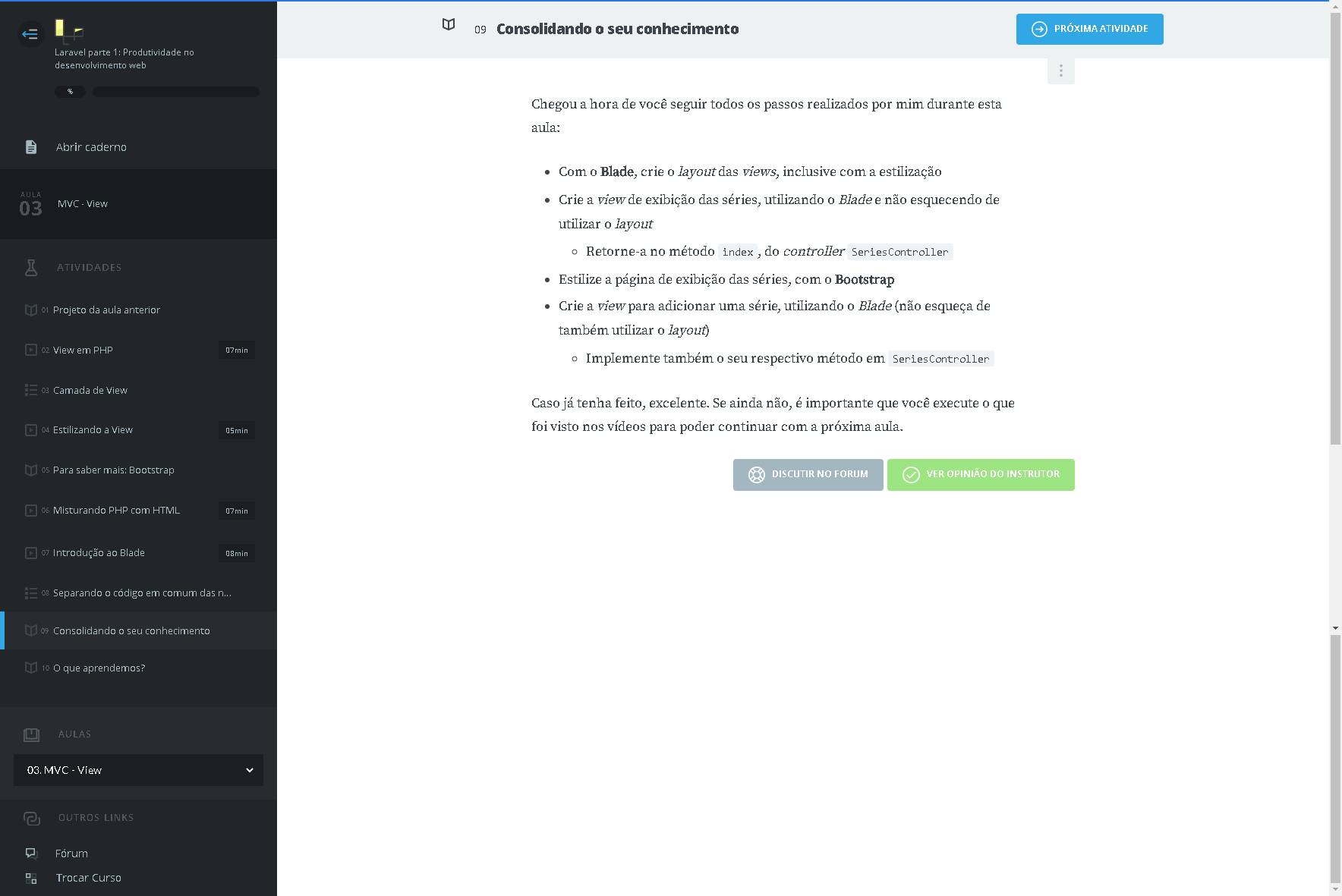Click the Trocar Curso icon
This screenshot has height=896, width=1342.
point(31,878)
